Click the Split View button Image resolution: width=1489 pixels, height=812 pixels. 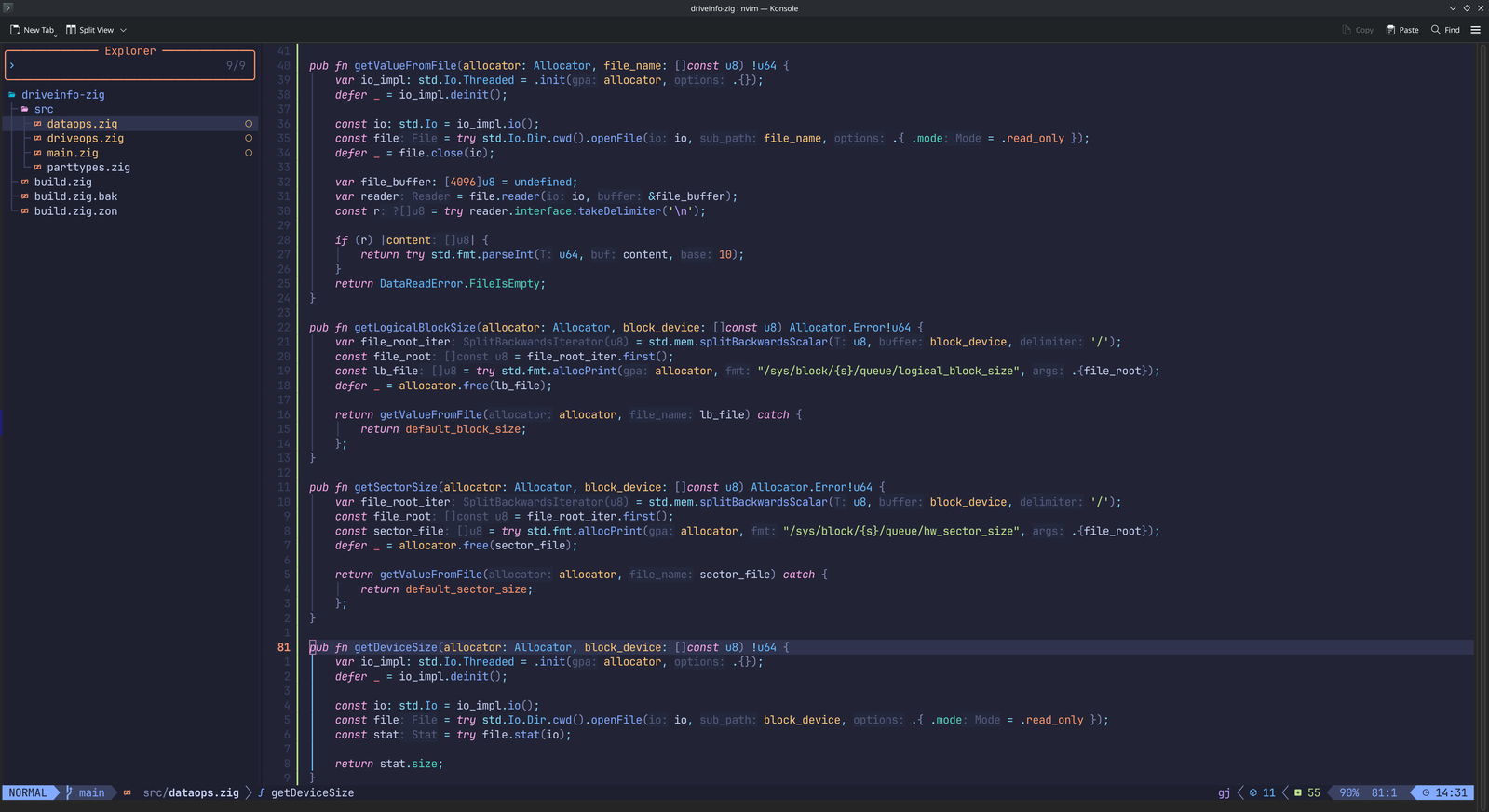click(x=90, y=30)
